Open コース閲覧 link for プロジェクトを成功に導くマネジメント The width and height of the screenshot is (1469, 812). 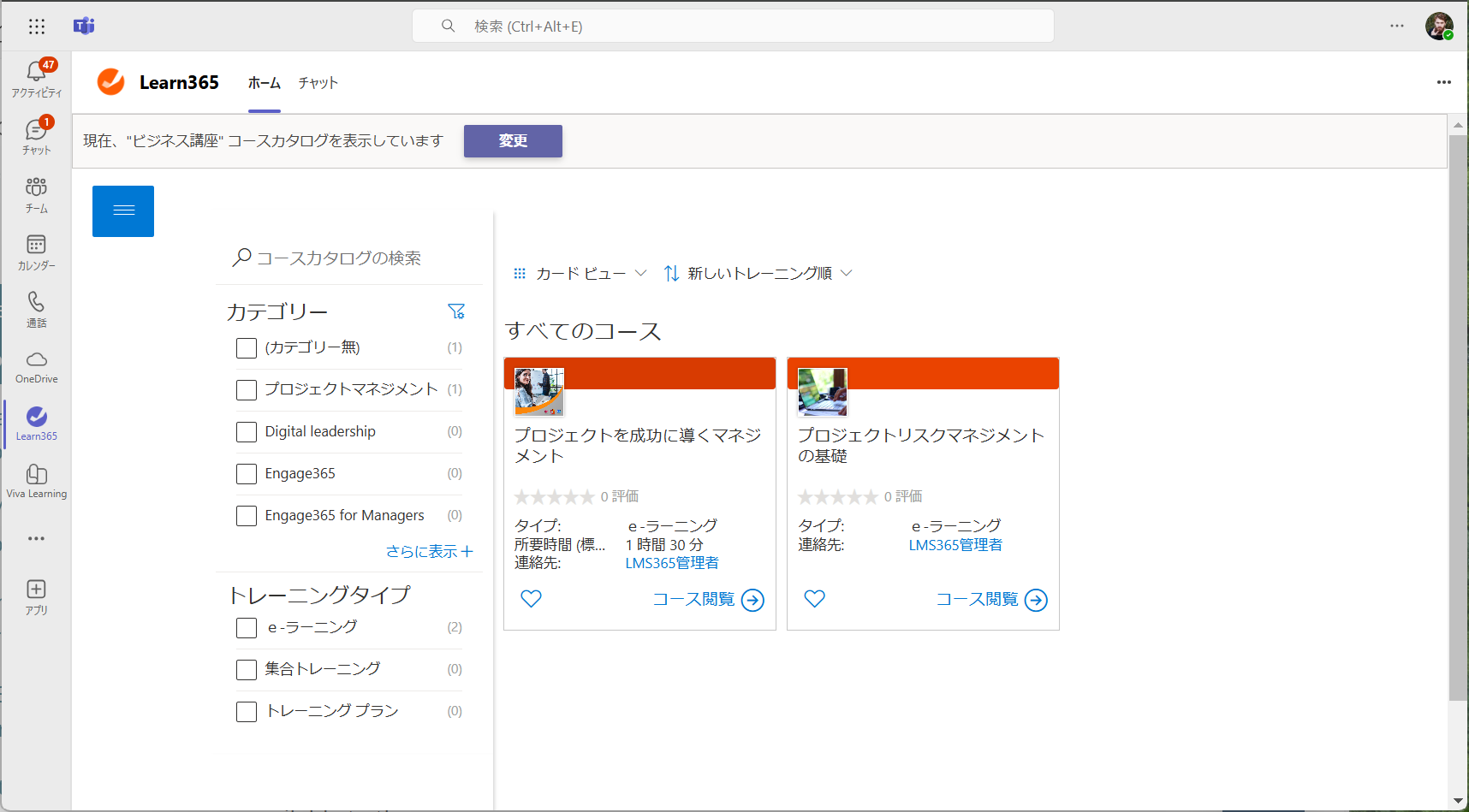pyautogui.click(x=693, y=600)
